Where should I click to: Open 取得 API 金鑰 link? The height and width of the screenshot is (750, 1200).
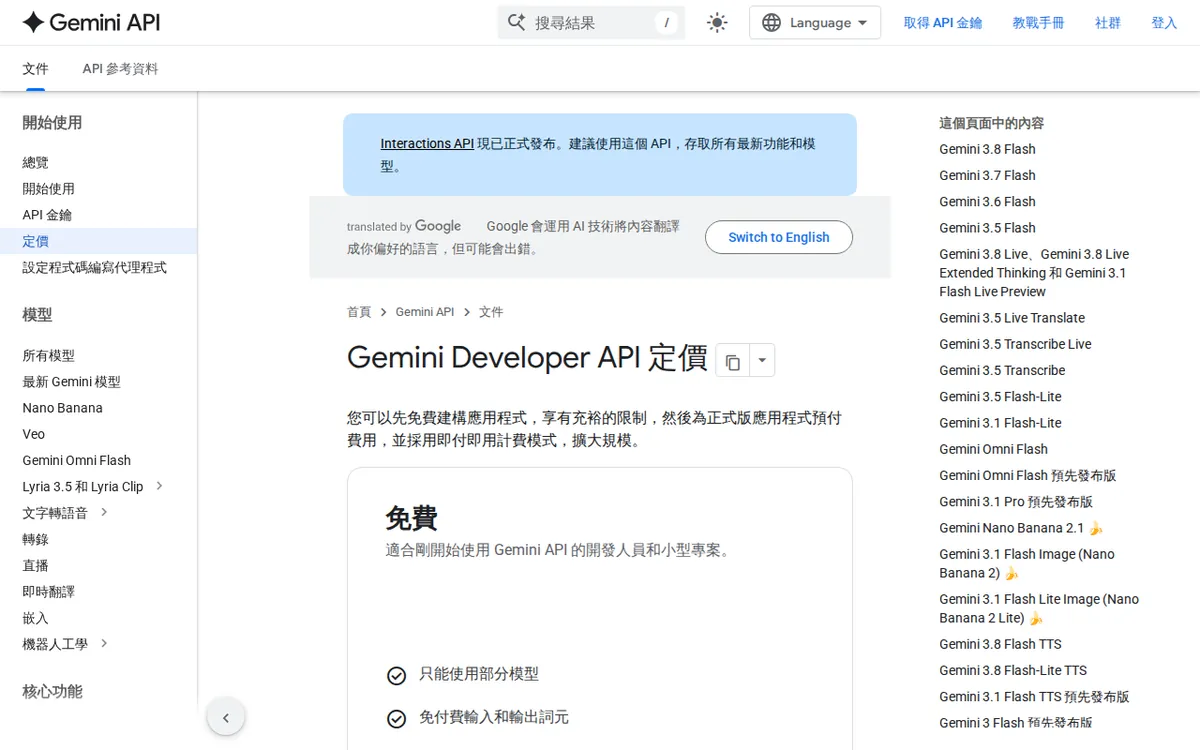coord(943,22)
